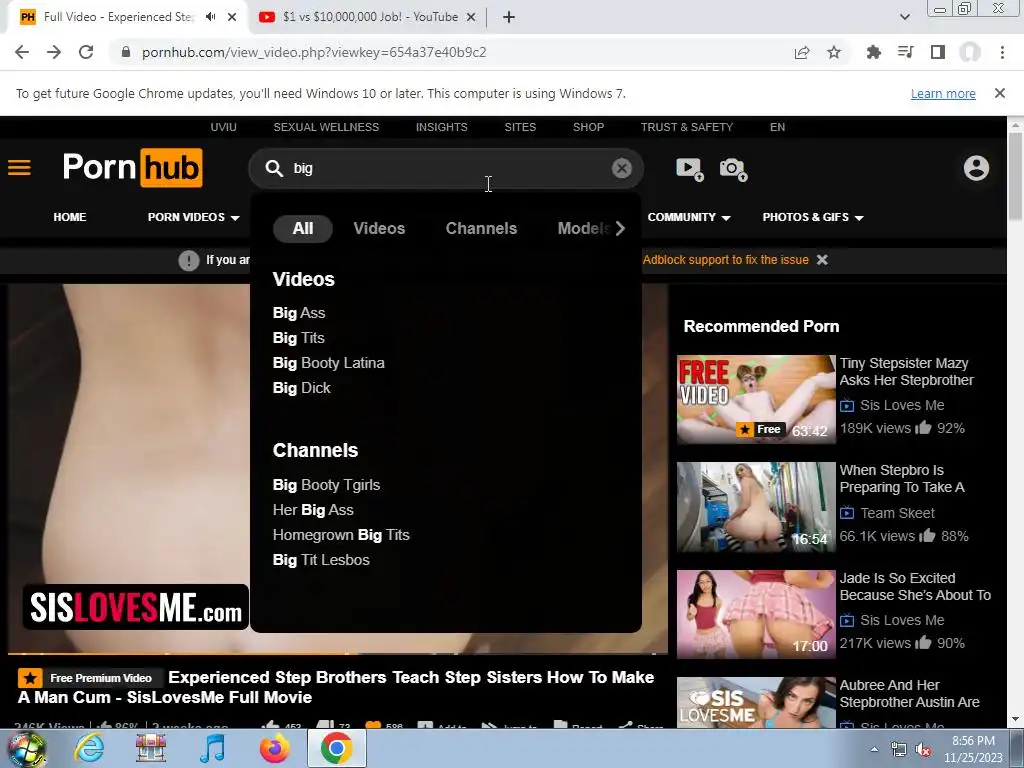Bookmark this page with the star icon

[x=834, y=52]
